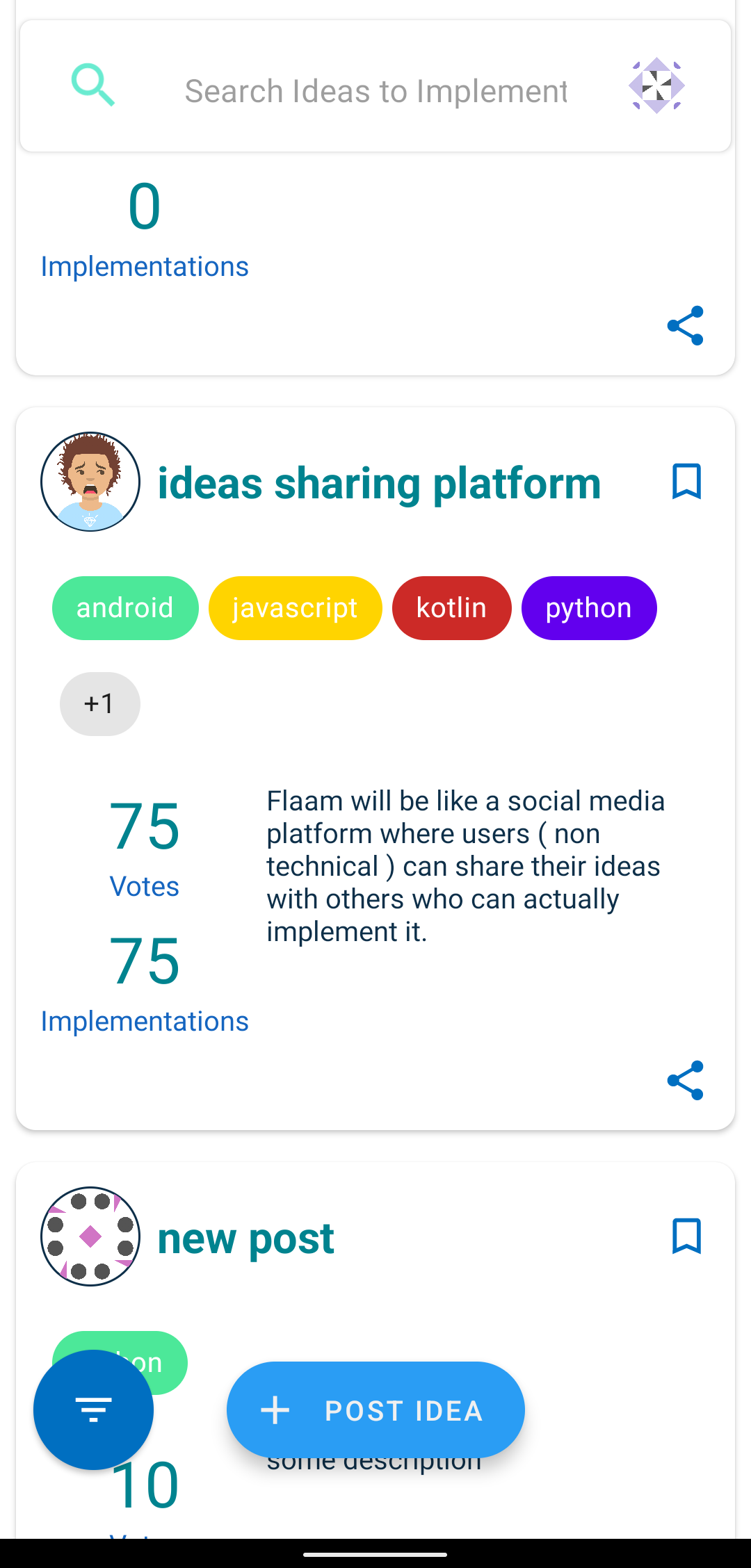View author avatar of new post
Image resolution: width=751 pixels, height=1568 pixels.
pyautogui.click(x=90, y=1236)
